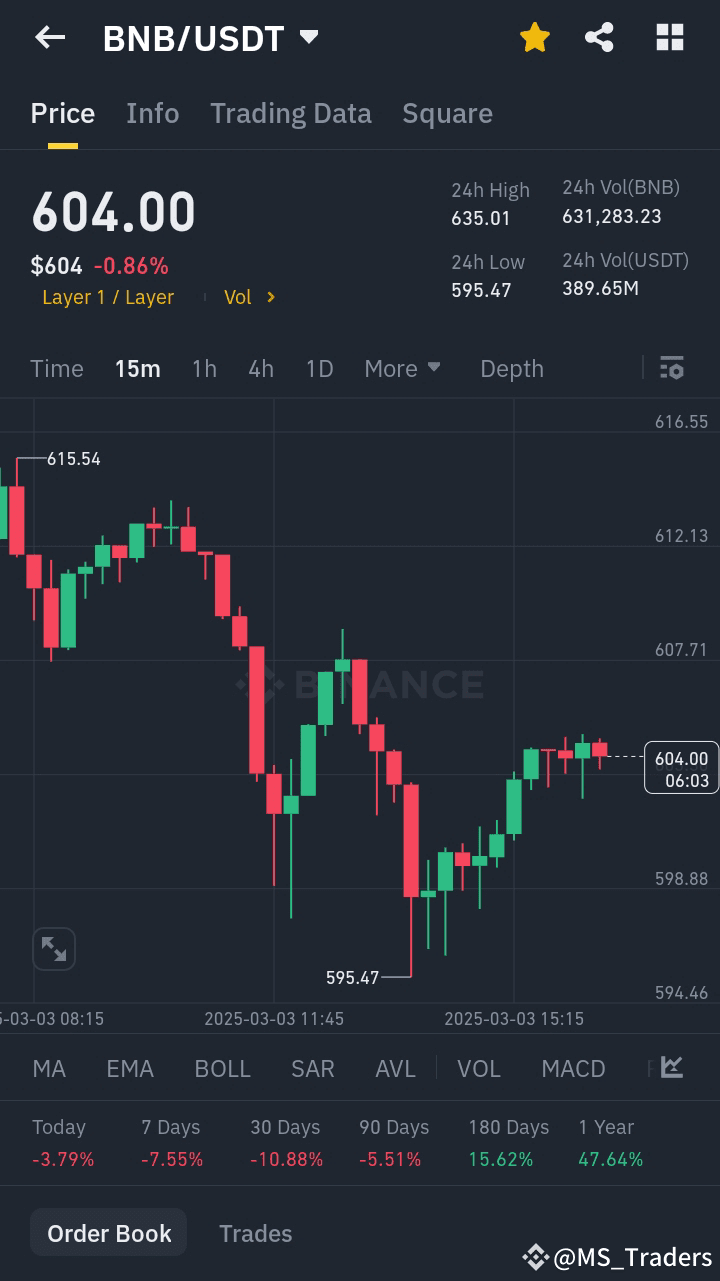
Task: Tap the star to unfavorite BNB/USDT
Action: [534, 37]
